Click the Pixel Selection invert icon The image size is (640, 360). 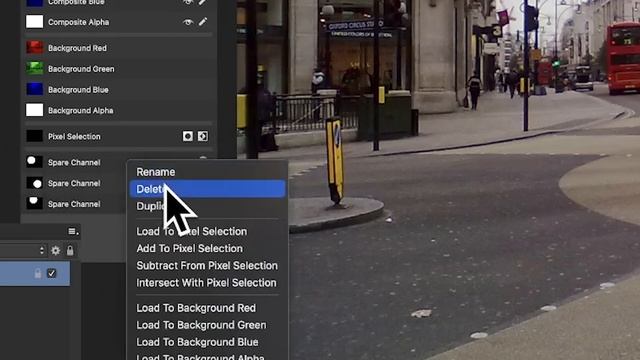(x=203, y=136)
